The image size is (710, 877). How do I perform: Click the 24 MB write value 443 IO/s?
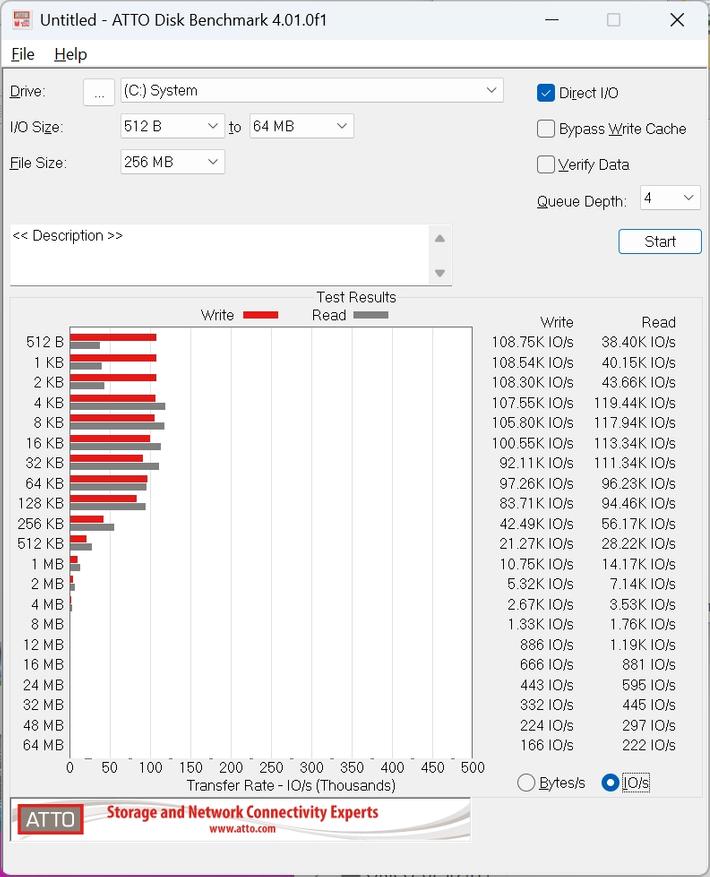tap(547, 685)
